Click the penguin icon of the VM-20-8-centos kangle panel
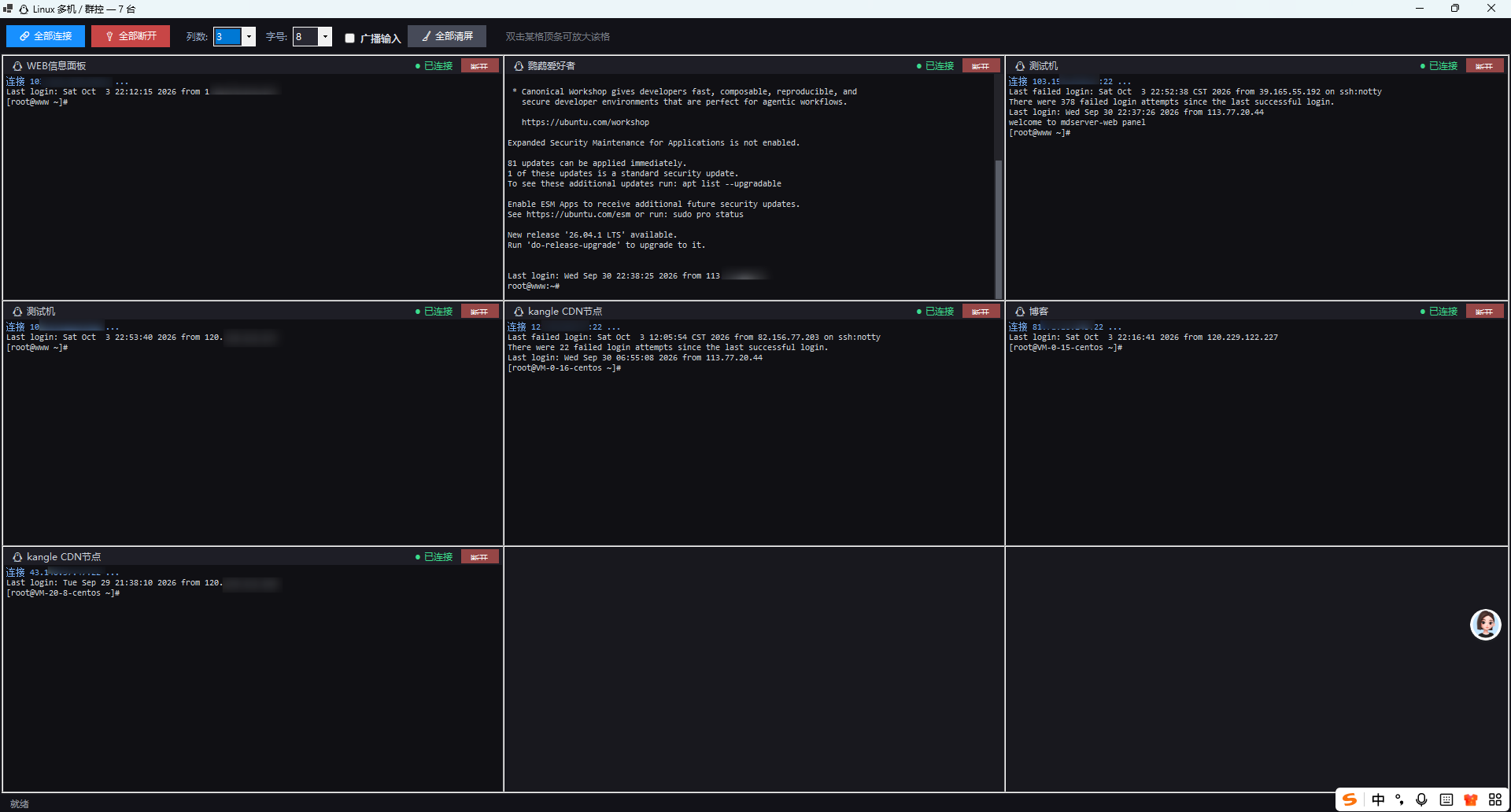The height and width of the screenshot is (812, 1511). 17,557
